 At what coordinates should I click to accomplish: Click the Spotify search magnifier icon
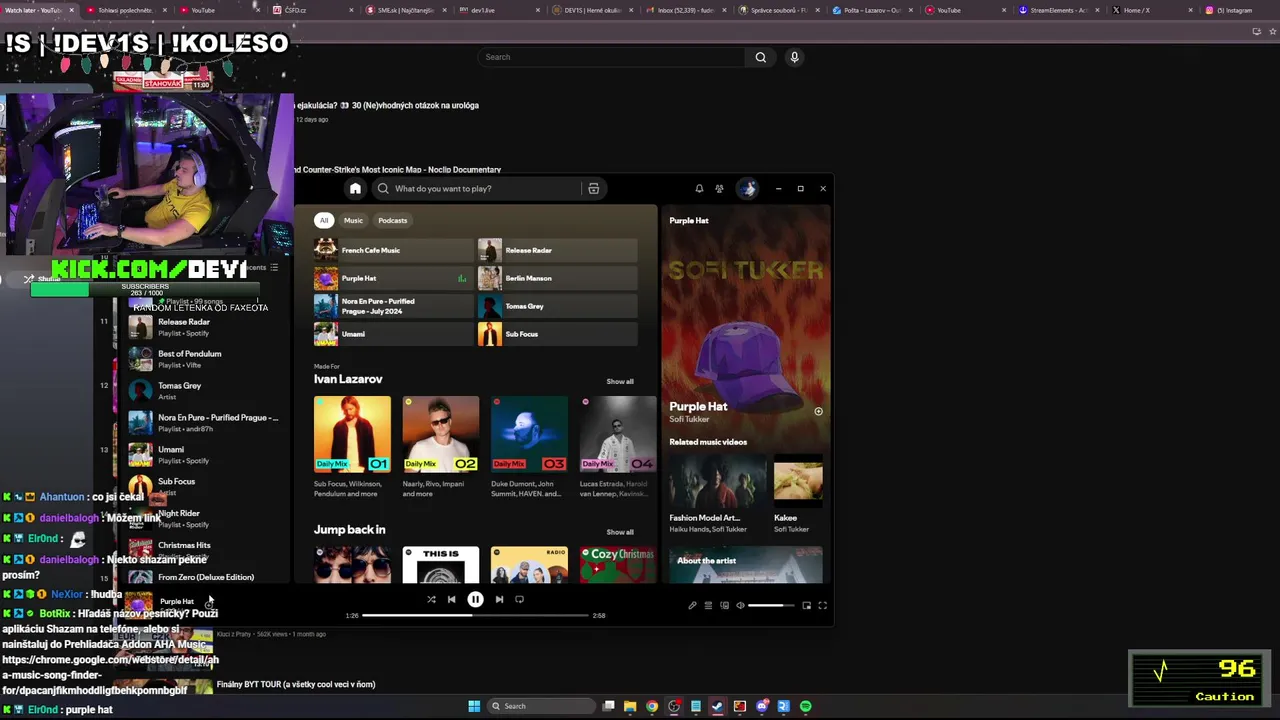pos(383,188)
